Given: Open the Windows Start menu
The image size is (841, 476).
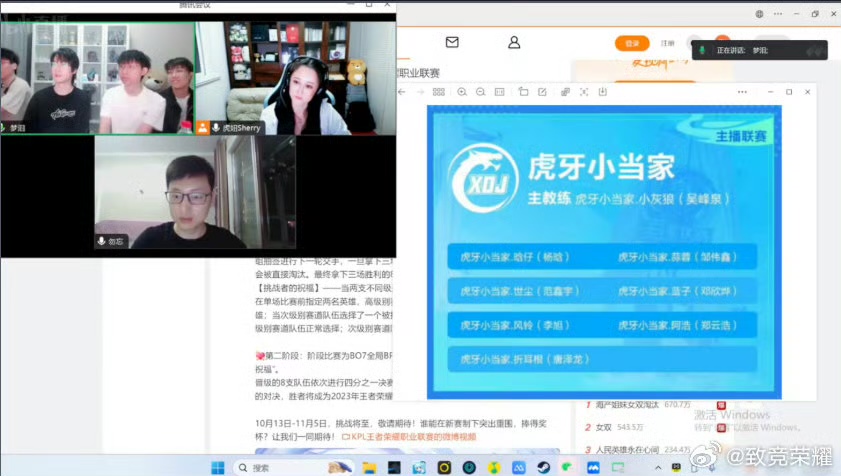Looking at the screenshot, I should click(x=218, y=468).
